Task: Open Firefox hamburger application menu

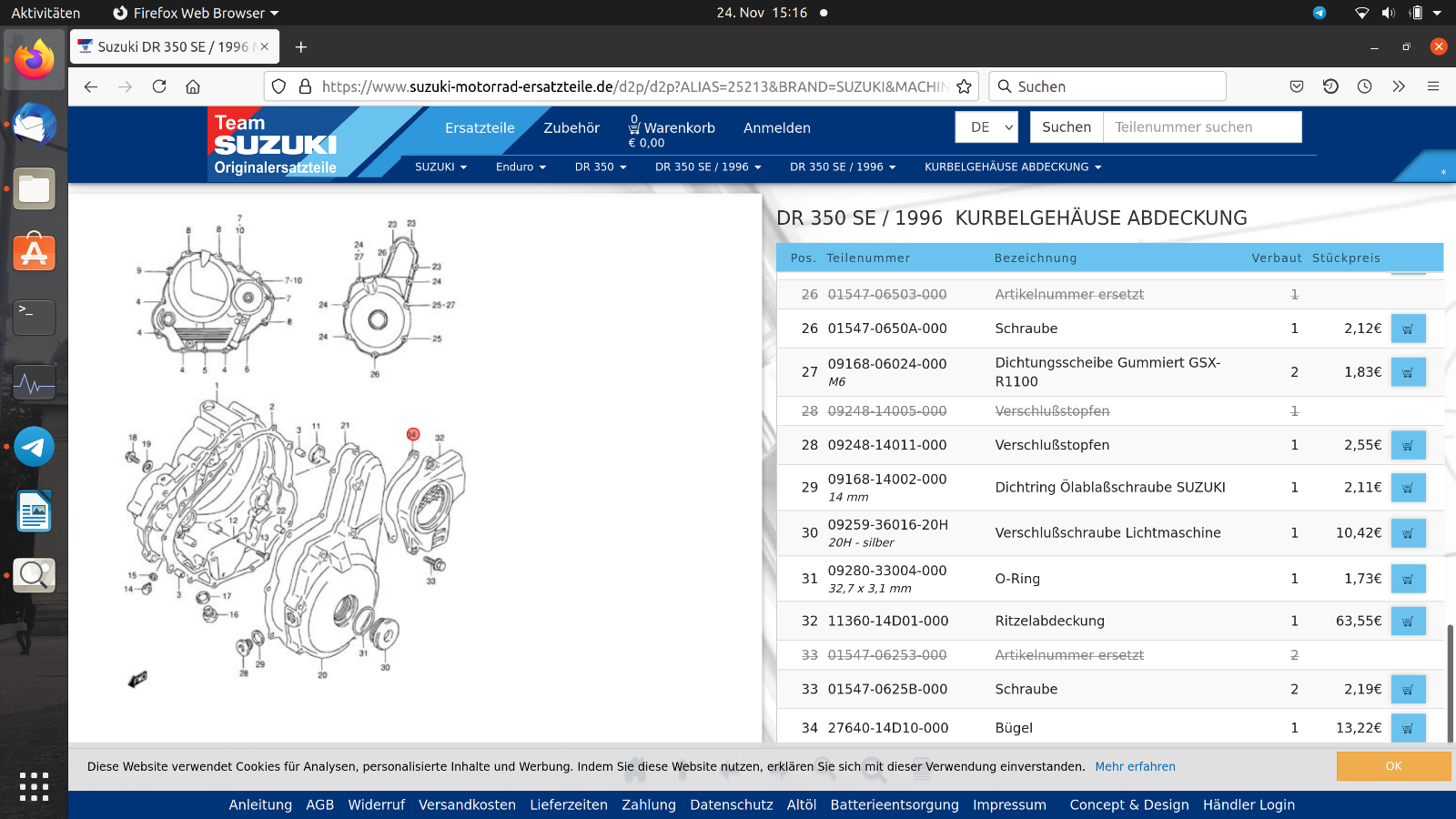Action: click(1432, 86)
